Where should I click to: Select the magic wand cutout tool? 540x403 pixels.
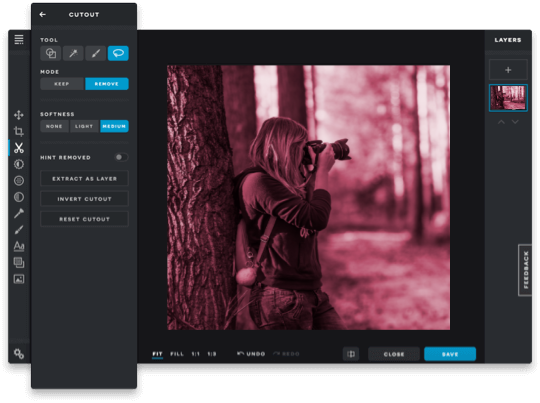coord(73,53)
